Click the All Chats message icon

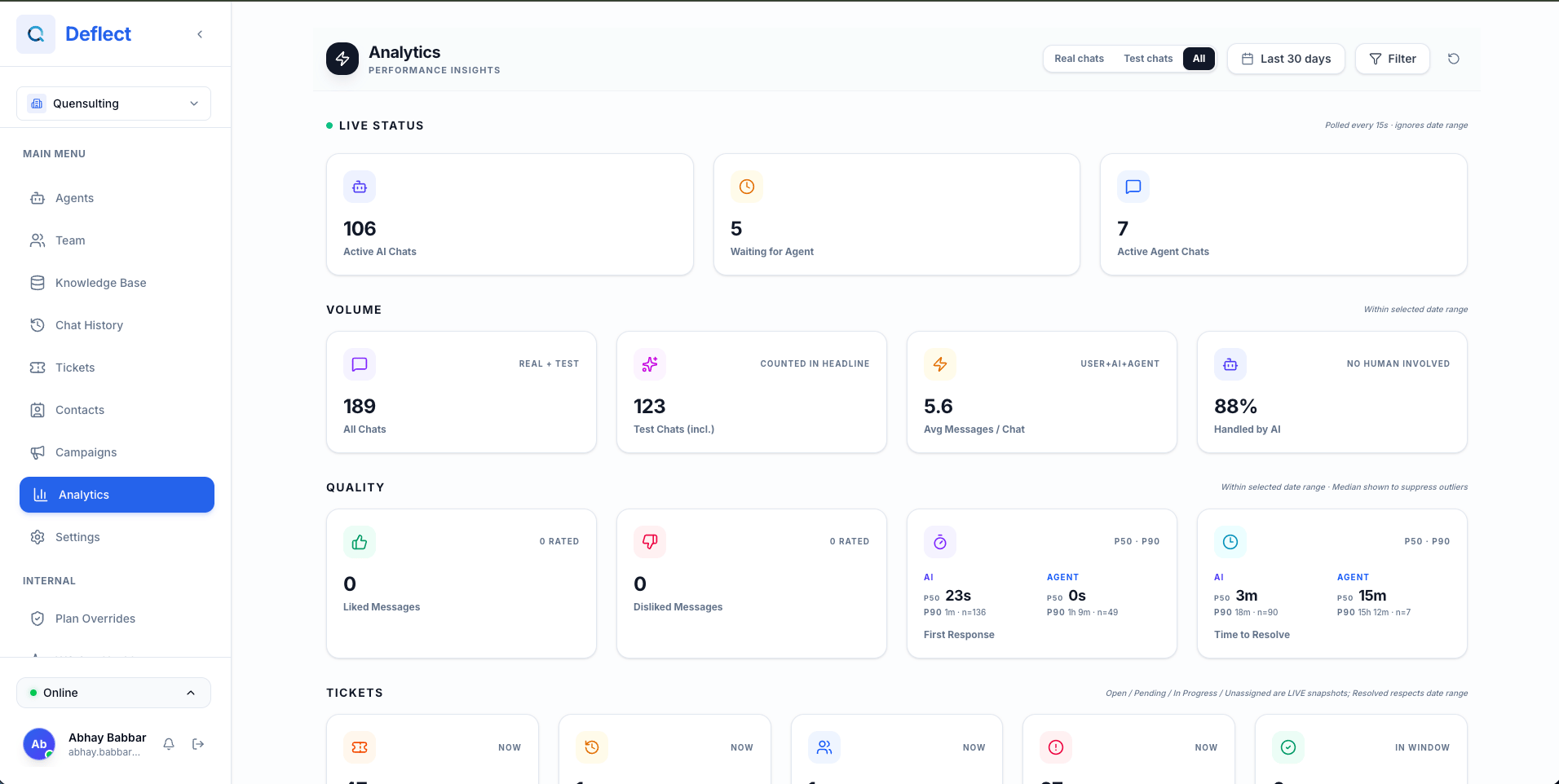coord(360,364)
